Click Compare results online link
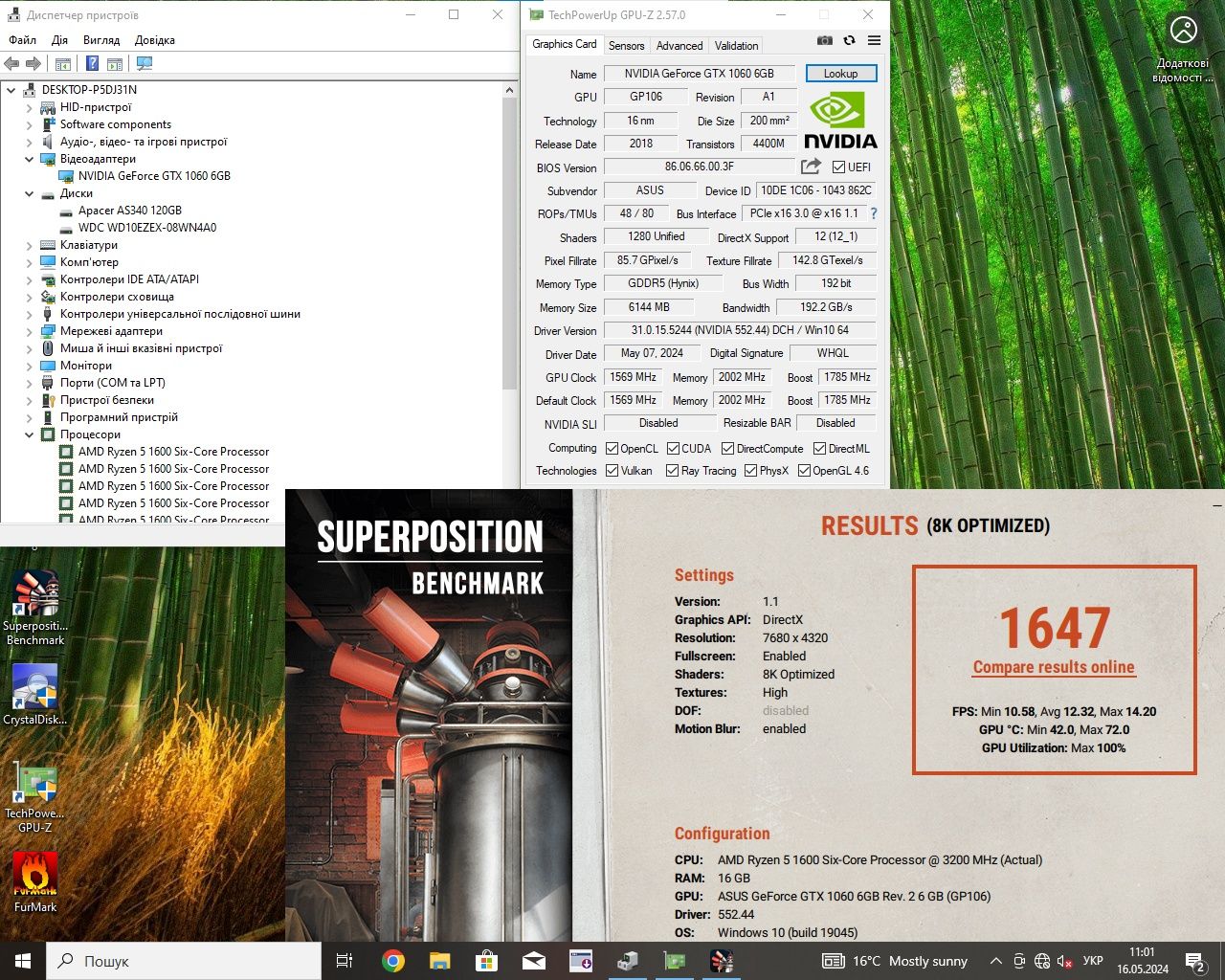Image resolution: width=1225 pixels, height=980 pixels. click(x=1054, y=667)
